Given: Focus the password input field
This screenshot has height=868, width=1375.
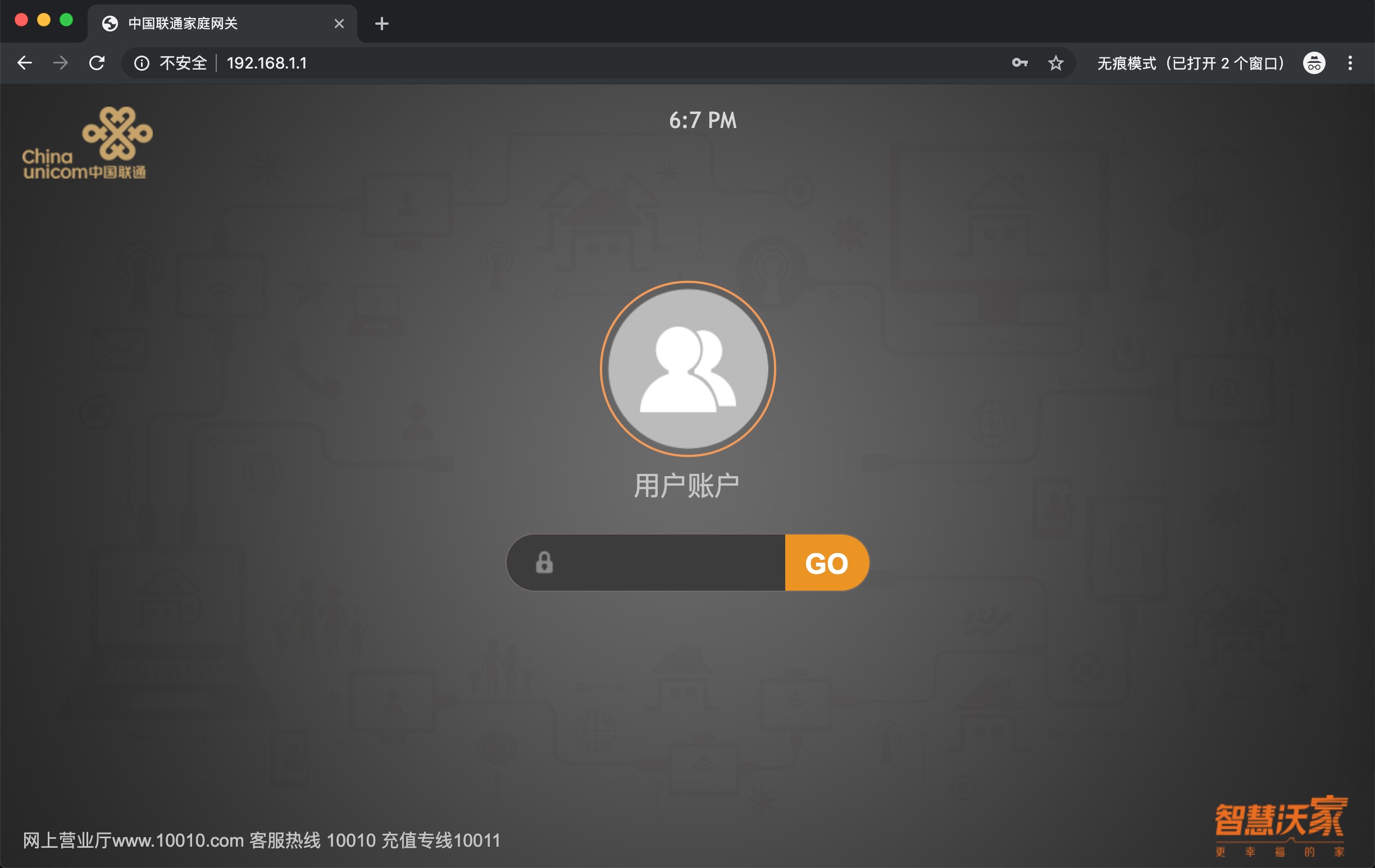Looking at the screenshot, I should [x=668, y=563].
